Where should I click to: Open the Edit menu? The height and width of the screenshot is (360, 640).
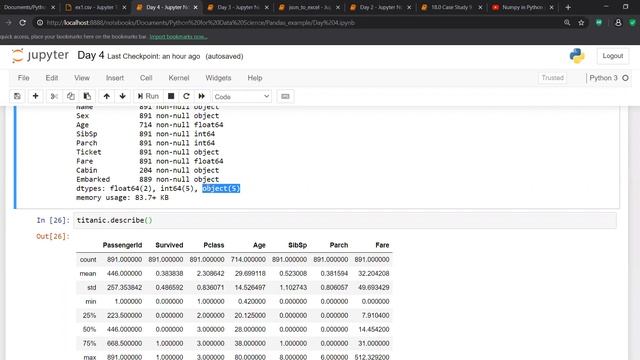[x=51, y=78]
